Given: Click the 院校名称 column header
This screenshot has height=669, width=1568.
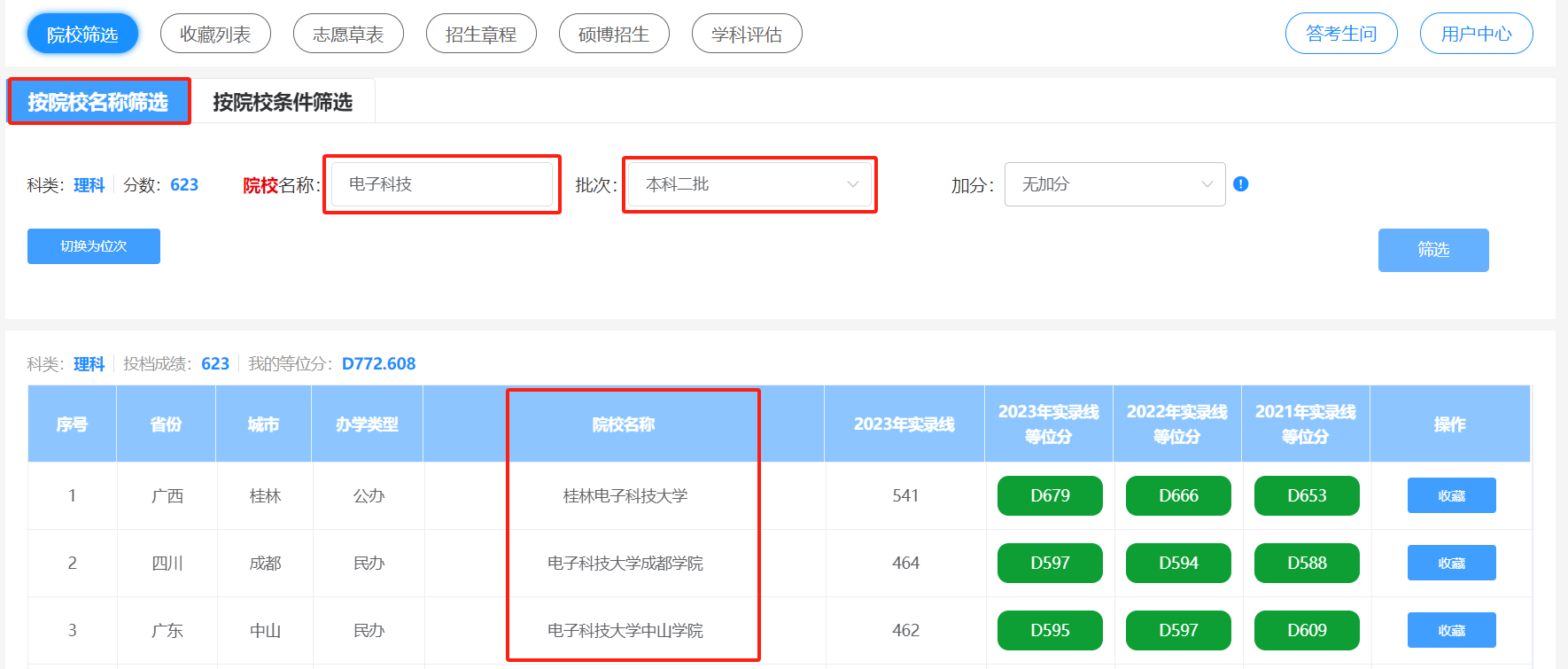Looking at the screenshot, I should [624, 424].
